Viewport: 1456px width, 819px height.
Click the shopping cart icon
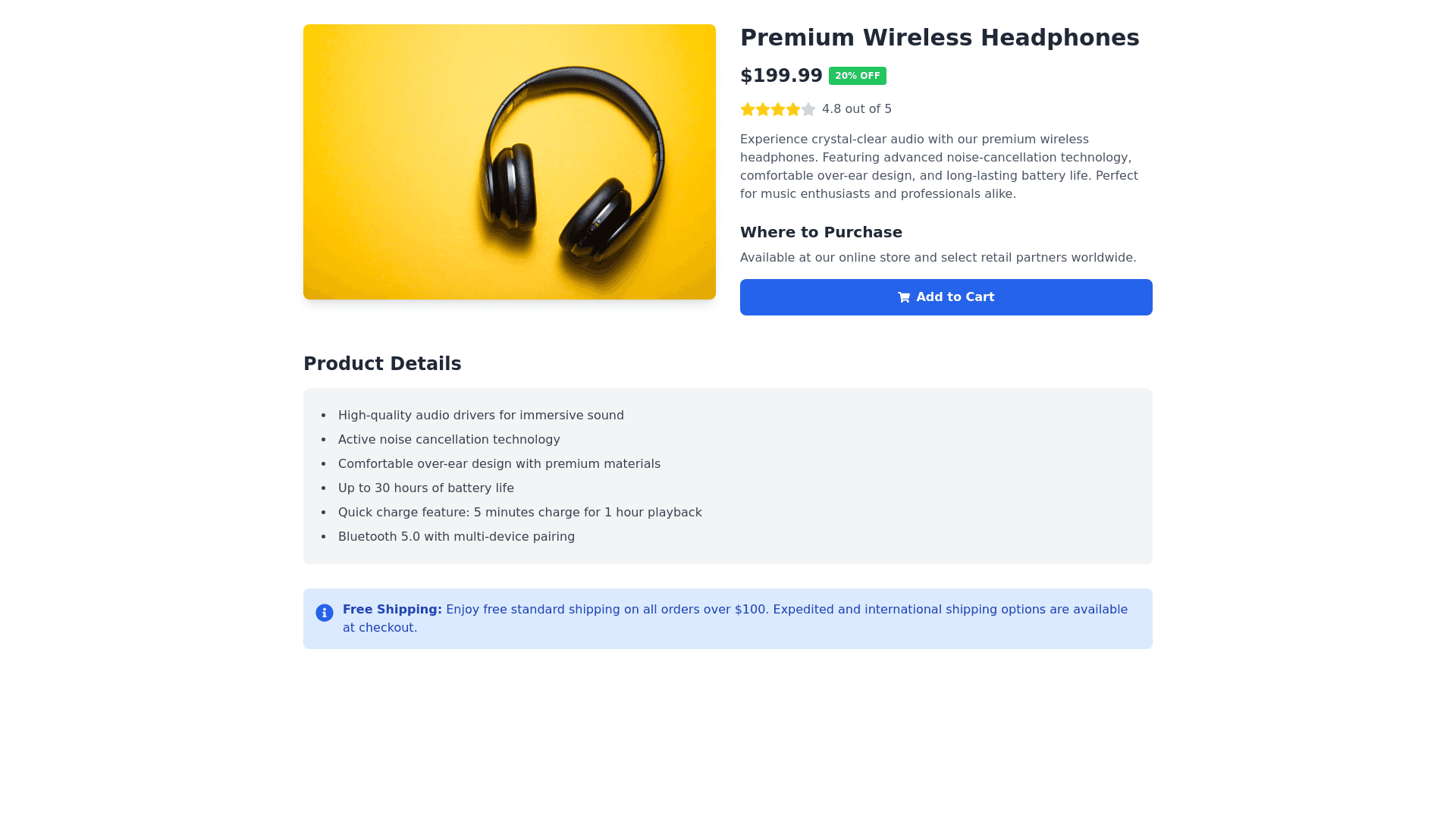tap(904, 297)
